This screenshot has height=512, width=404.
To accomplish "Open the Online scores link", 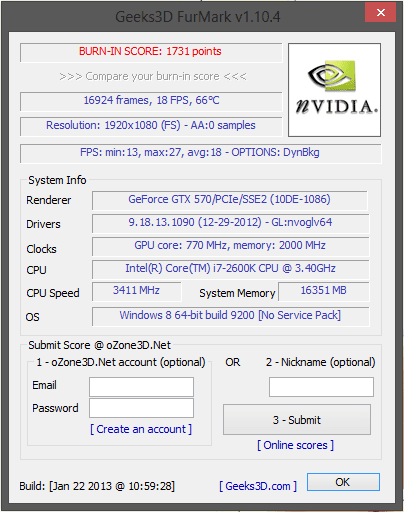I will (x=295, y=445).
